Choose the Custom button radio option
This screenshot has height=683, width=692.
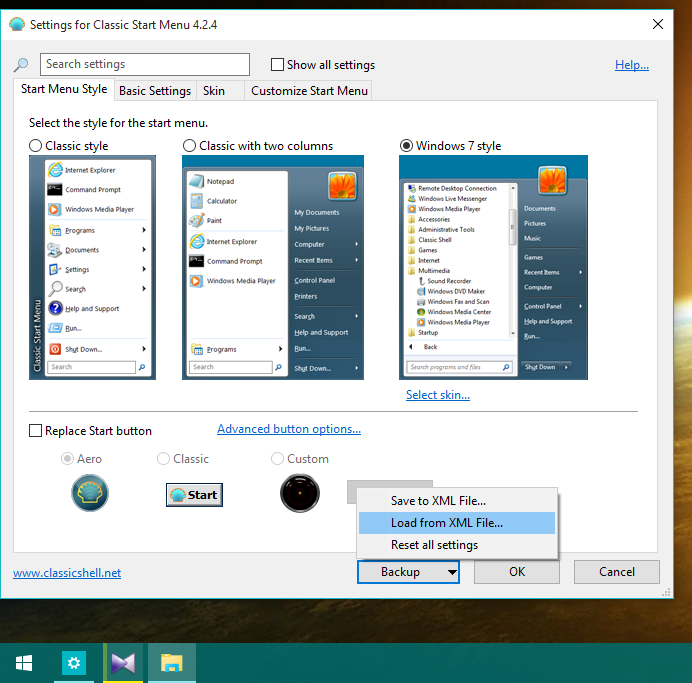(x=277, y=459)
